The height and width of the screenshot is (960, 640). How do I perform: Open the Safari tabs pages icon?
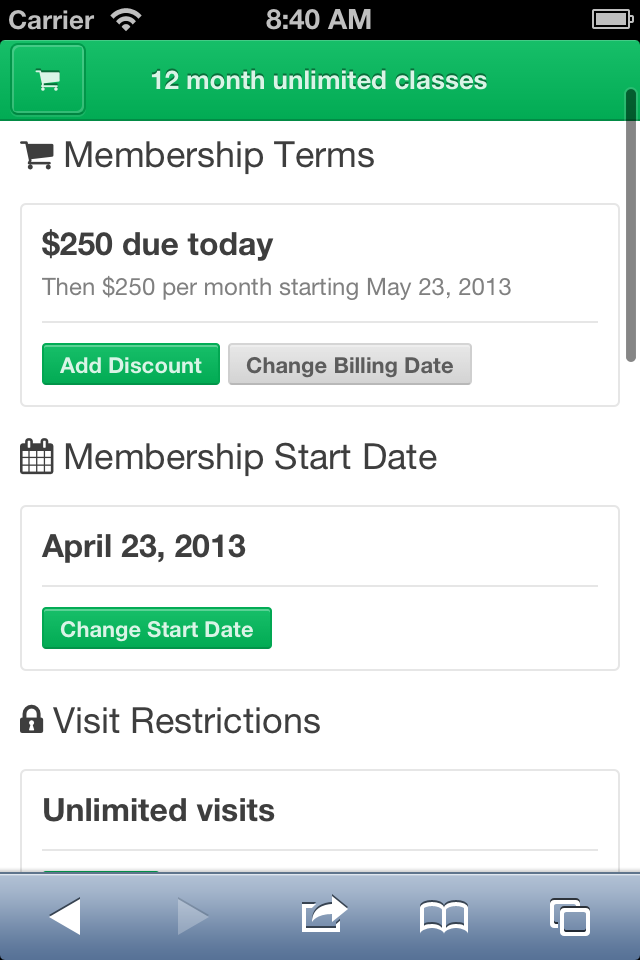point(569,916)
